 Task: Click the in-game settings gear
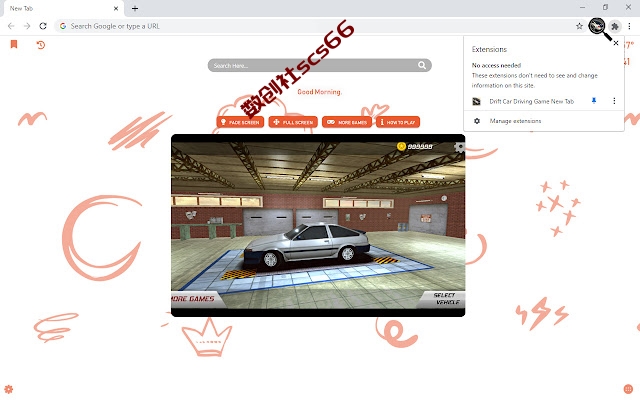tap(460, 147)
